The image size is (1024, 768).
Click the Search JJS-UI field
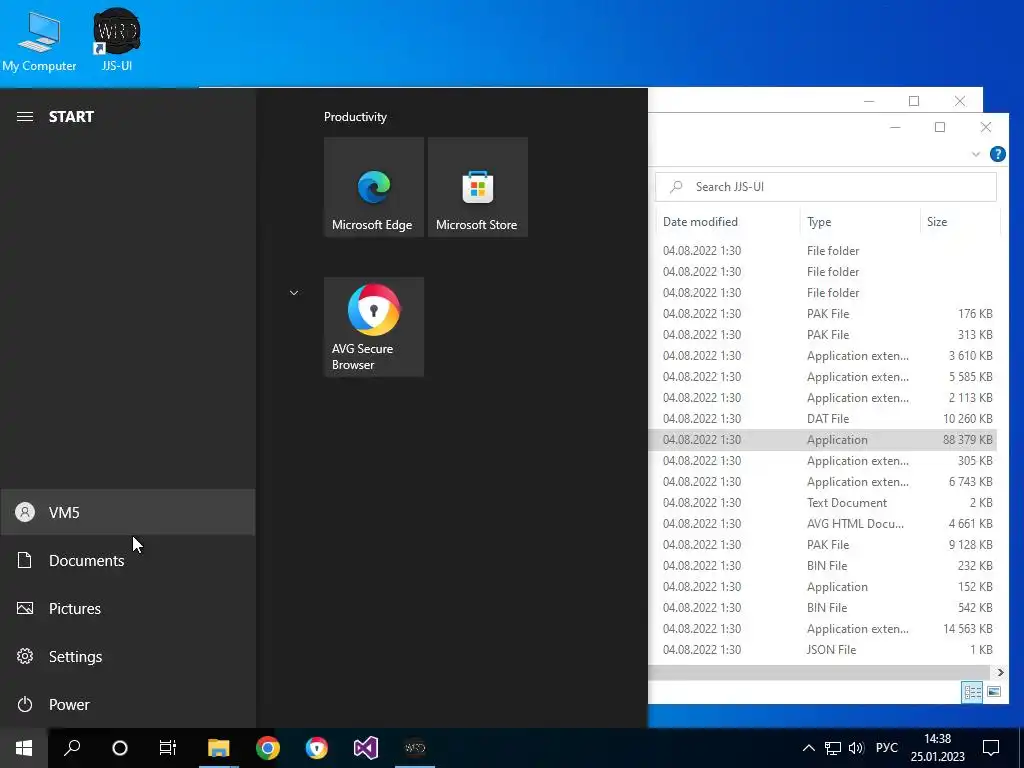pos(825,187)
